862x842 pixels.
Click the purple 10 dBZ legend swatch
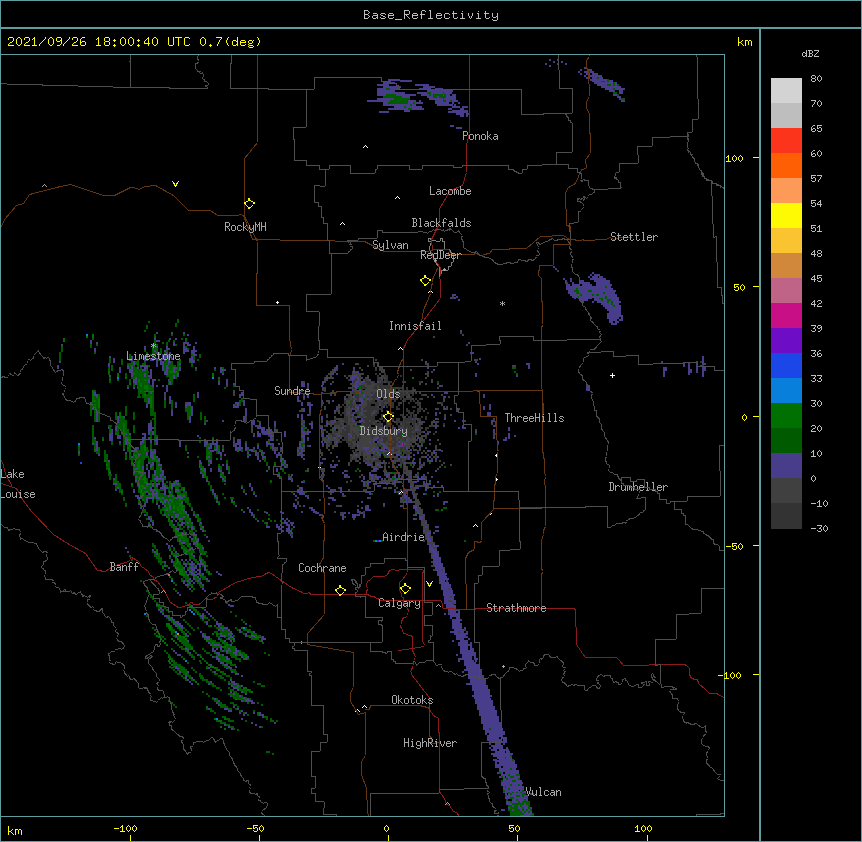click(786, 466)
